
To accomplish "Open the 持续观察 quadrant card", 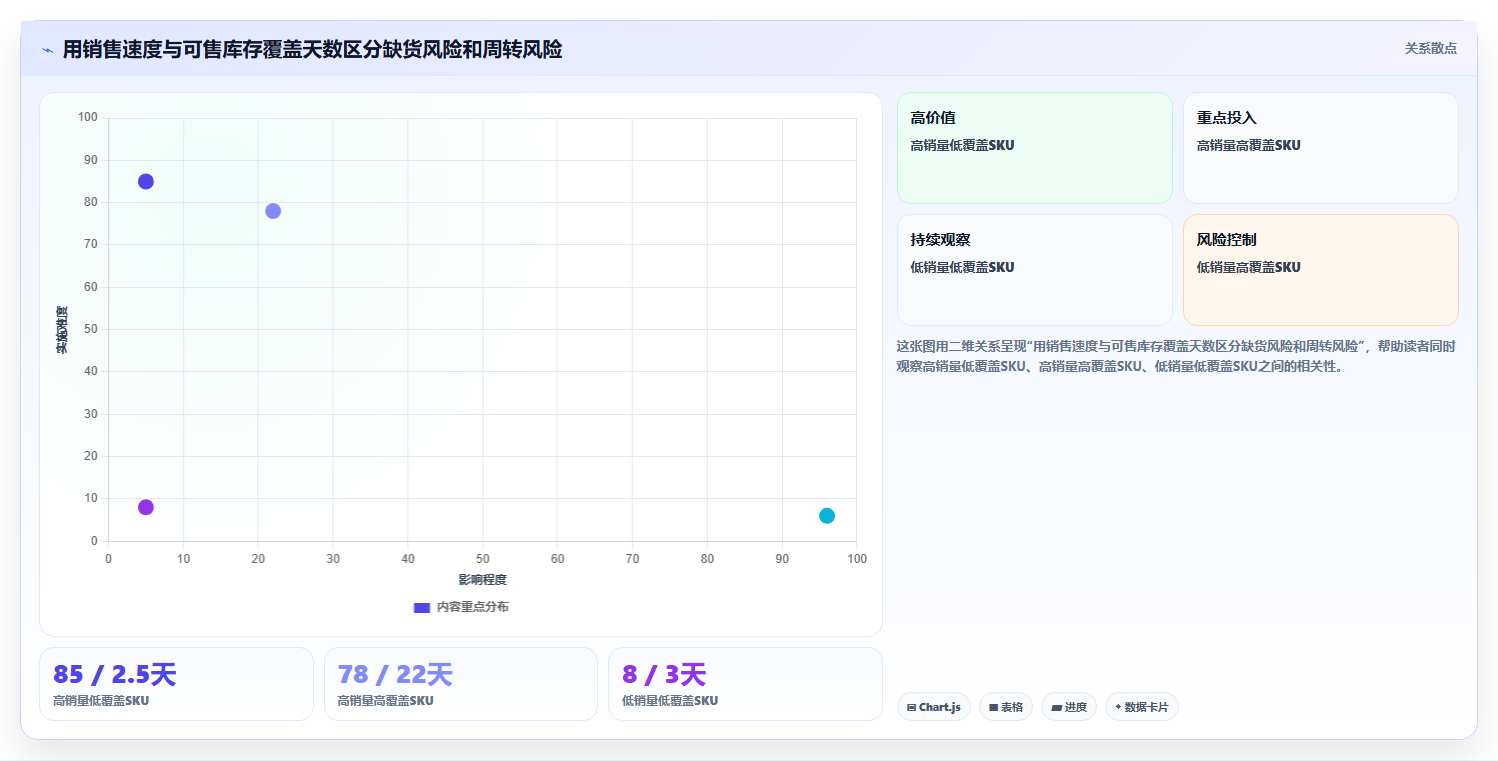I will 1035,270.
